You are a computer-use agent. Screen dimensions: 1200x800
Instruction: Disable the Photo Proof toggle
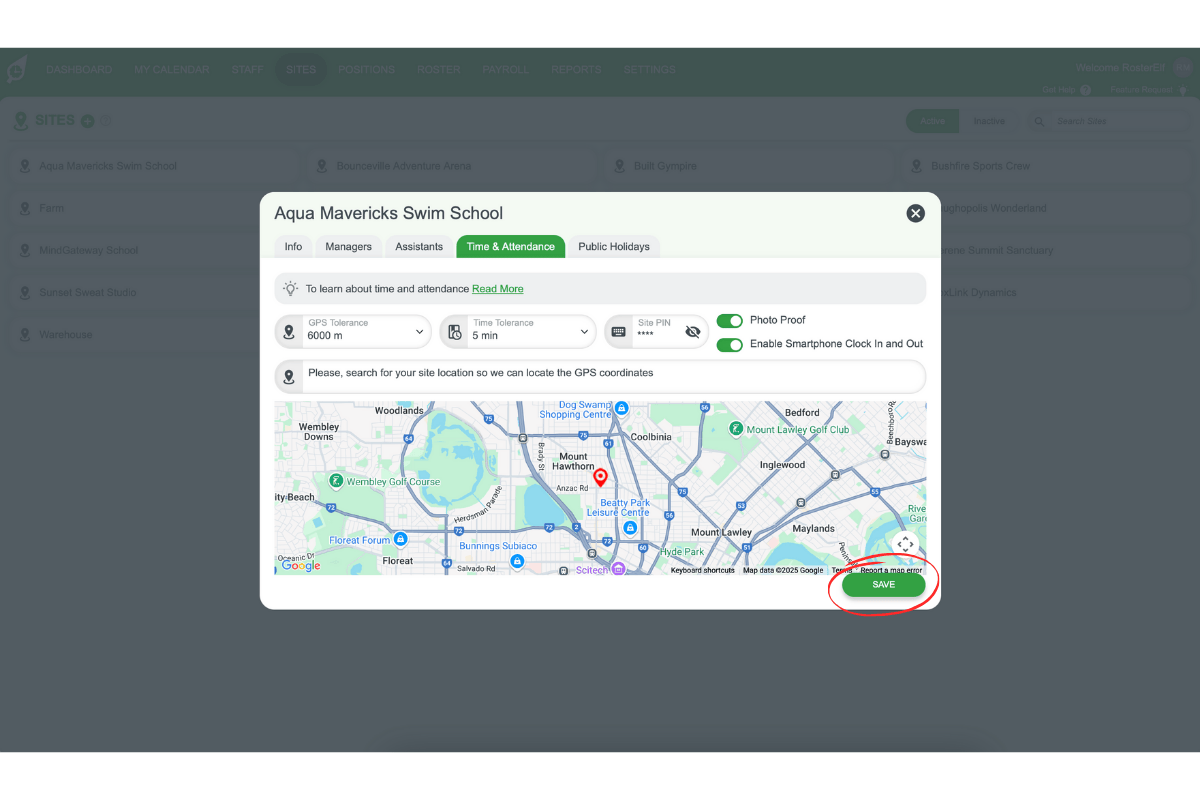730,320
